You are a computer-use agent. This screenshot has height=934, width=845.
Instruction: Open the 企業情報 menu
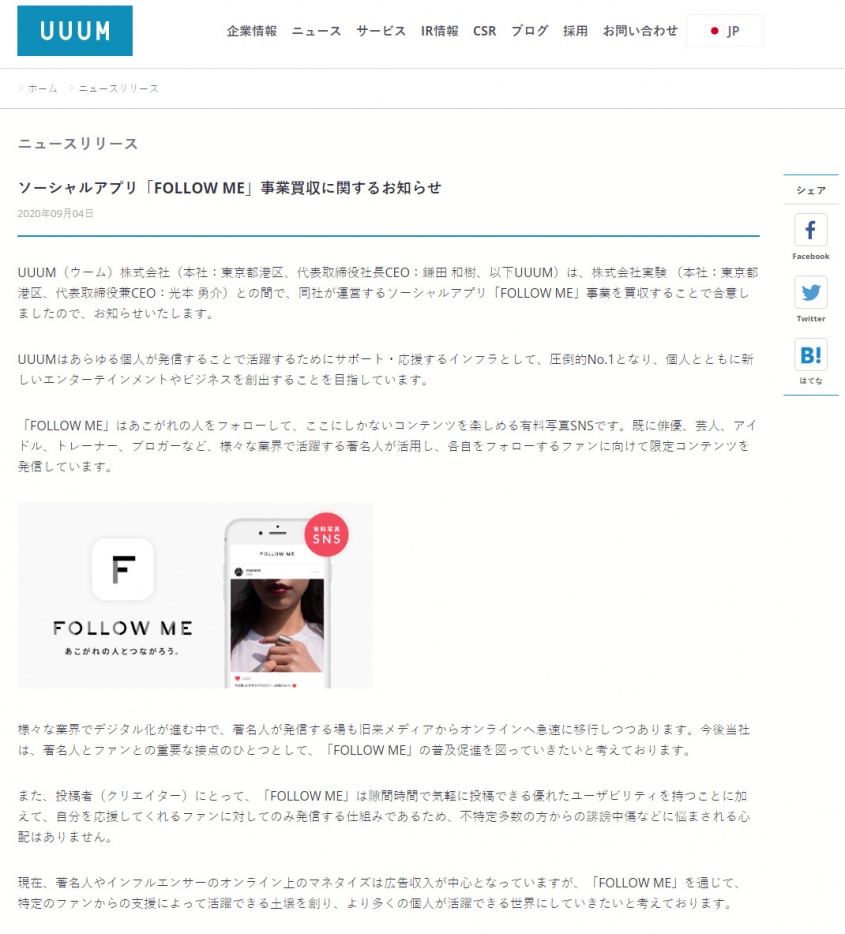click(x=251, y=31)
